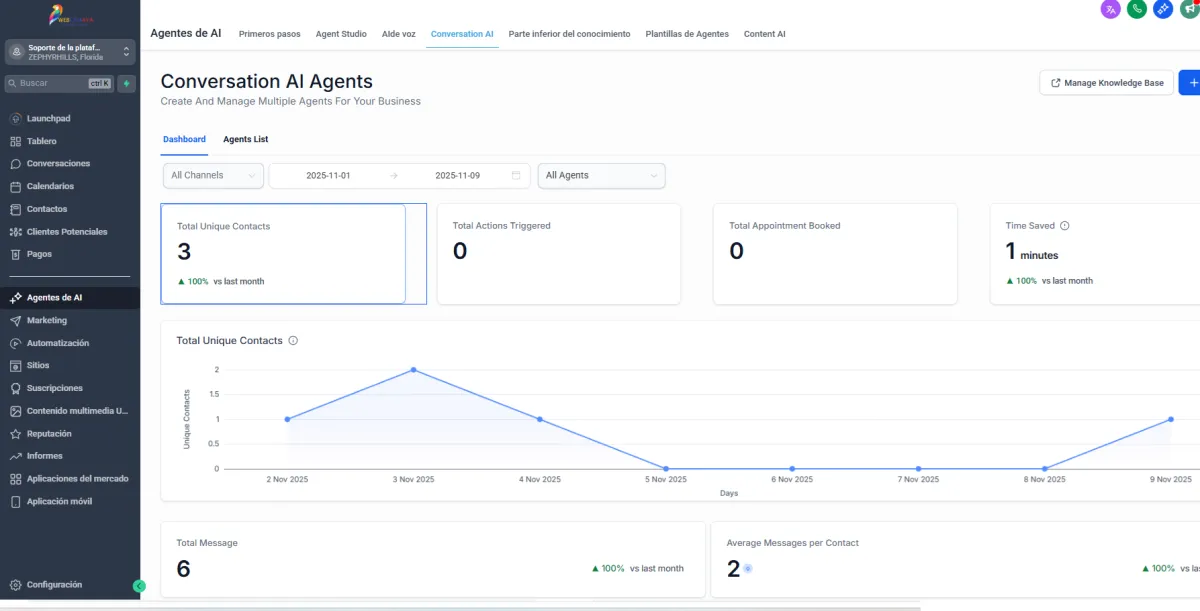The image size is (1200, 611).
Task: Click the Manage Knowledge Base button
Action: [1106, 83]
